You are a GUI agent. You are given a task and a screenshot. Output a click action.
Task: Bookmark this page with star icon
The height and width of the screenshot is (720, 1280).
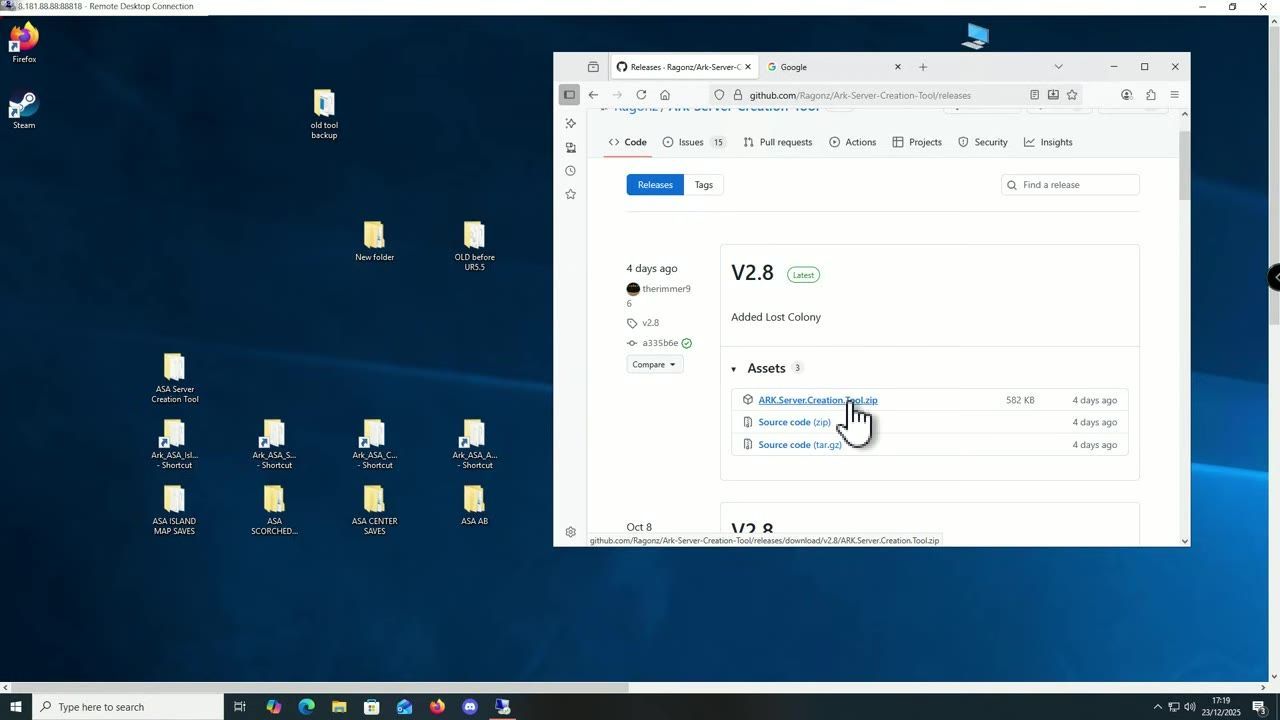tap(1072, 95)
